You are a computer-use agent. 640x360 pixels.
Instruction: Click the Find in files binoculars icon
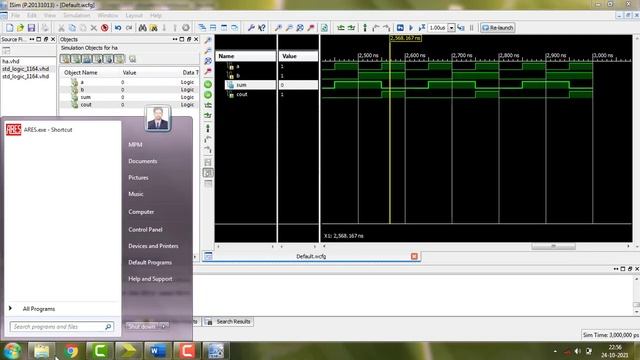pyautogui.click(x=153, y=28)
